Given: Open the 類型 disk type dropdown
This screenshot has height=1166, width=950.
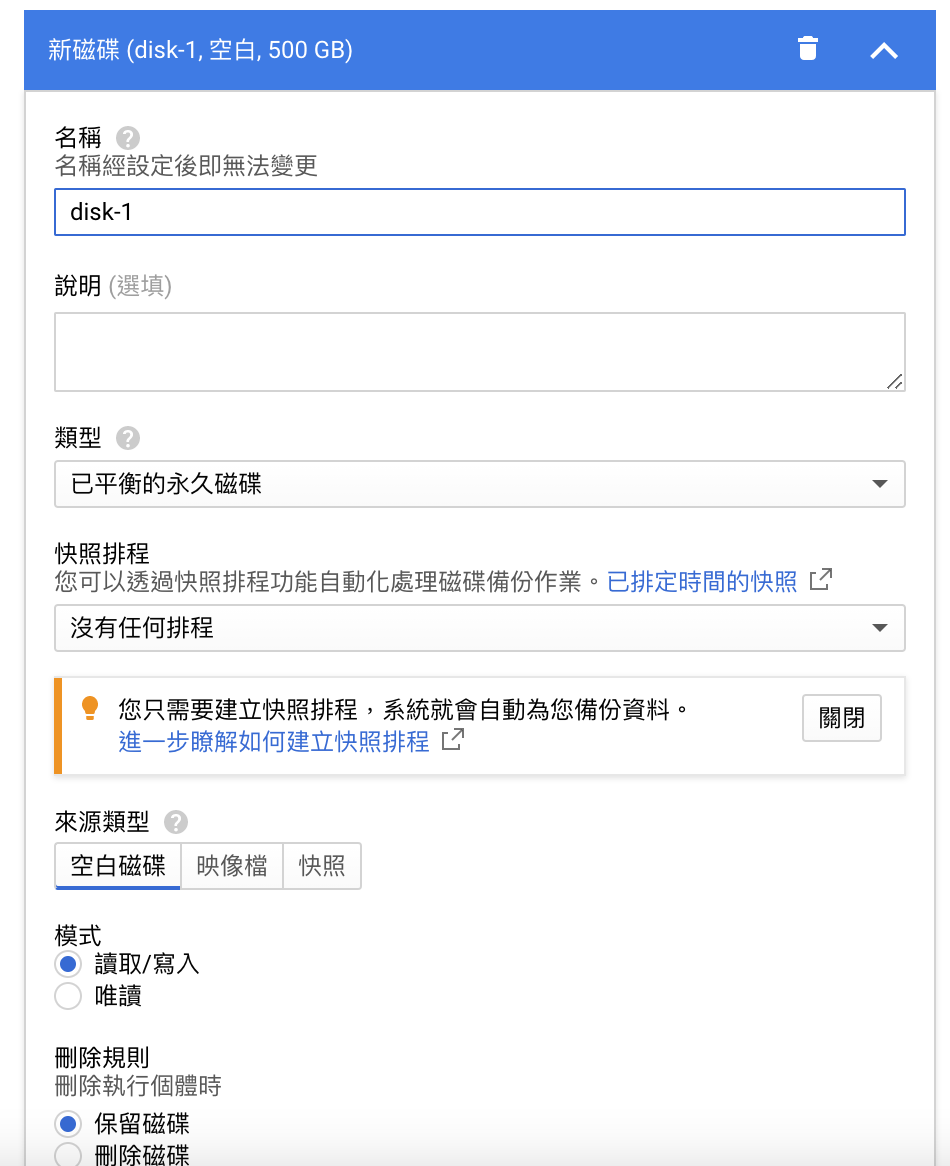Looking at the screenshot, I should click(x=480, y=485).
